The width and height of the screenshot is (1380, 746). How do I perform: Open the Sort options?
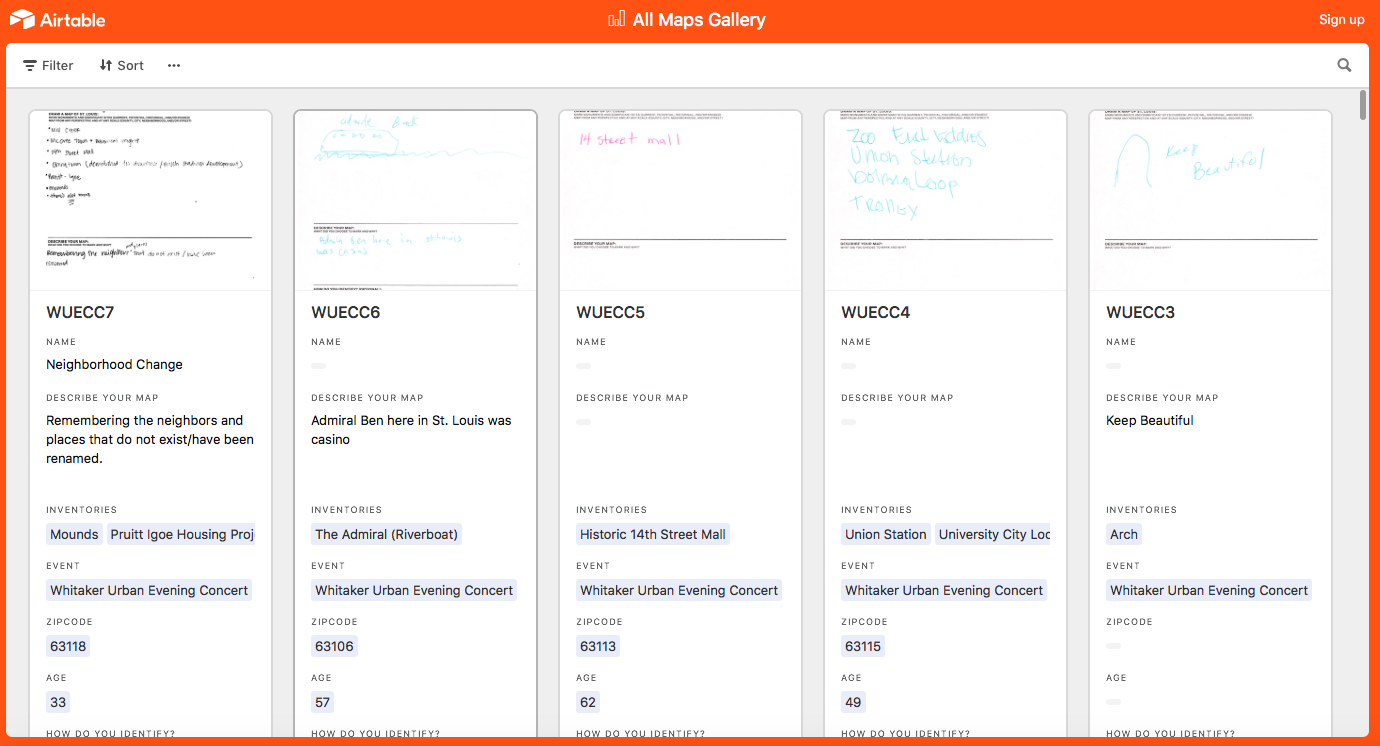[121, 65]
